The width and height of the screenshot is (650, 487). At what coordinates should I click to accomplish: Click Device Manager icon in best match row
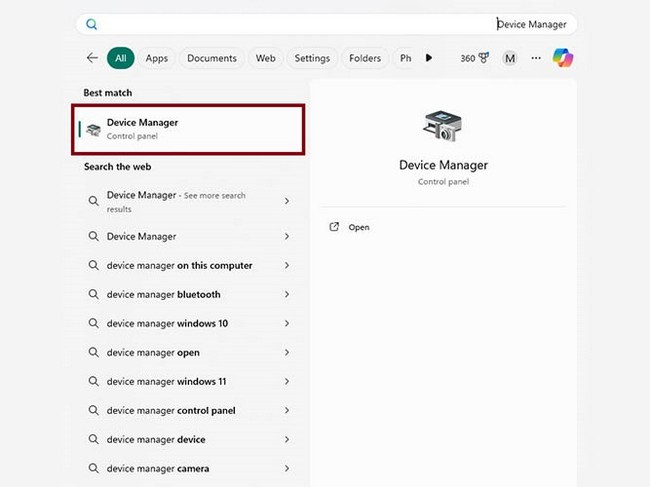coord(93,130)
